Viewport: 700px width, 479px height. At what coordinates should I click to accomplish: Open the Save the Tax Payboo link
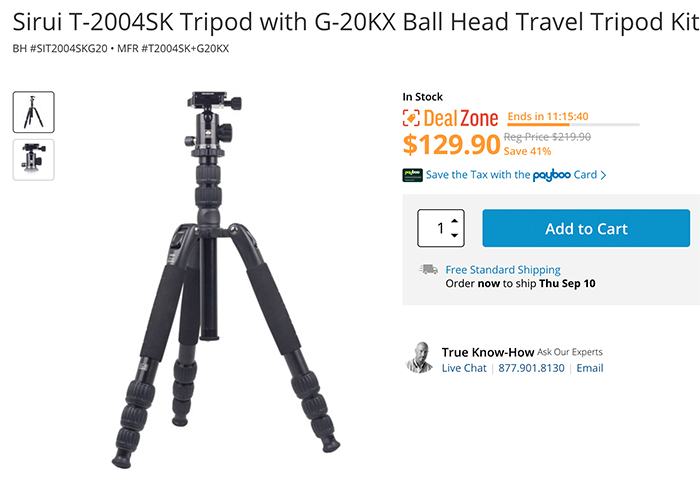(511, 175)
